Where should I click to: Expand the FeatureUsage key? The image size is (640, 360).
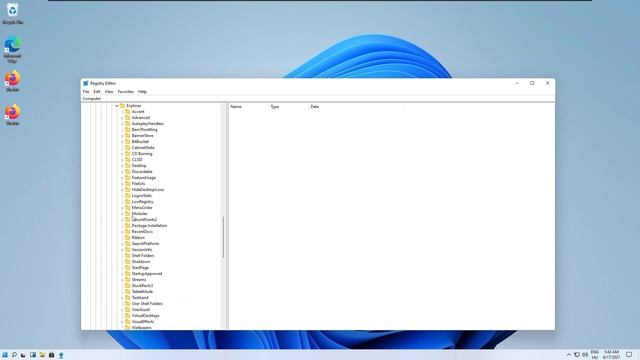coord(122,178)
